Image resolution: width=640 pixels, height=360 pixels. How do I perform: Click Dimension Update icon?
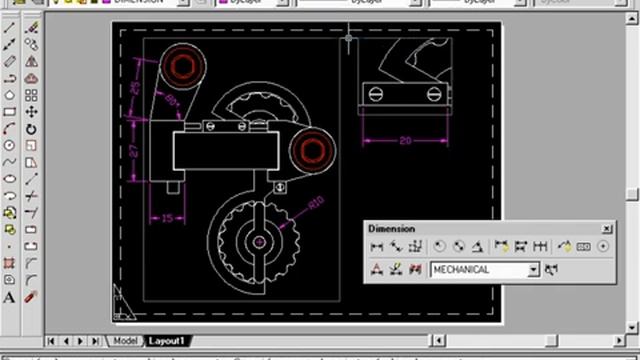tap(415, 269)
